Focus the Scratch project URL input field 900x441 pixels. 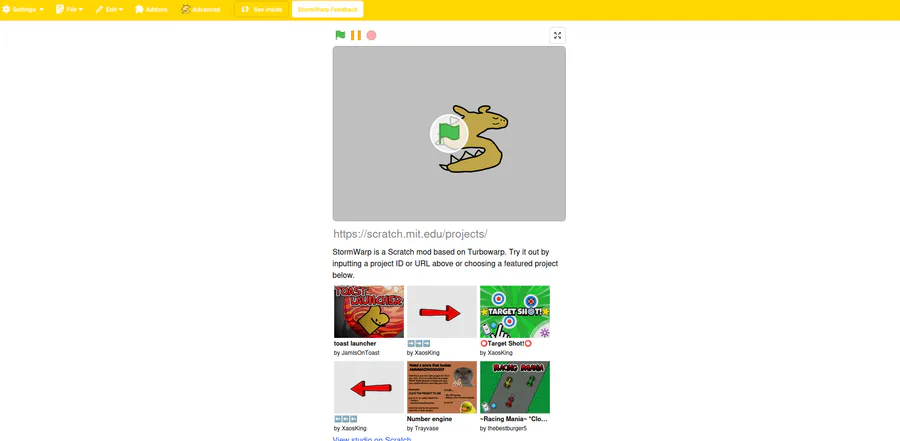tap(449, 234)
